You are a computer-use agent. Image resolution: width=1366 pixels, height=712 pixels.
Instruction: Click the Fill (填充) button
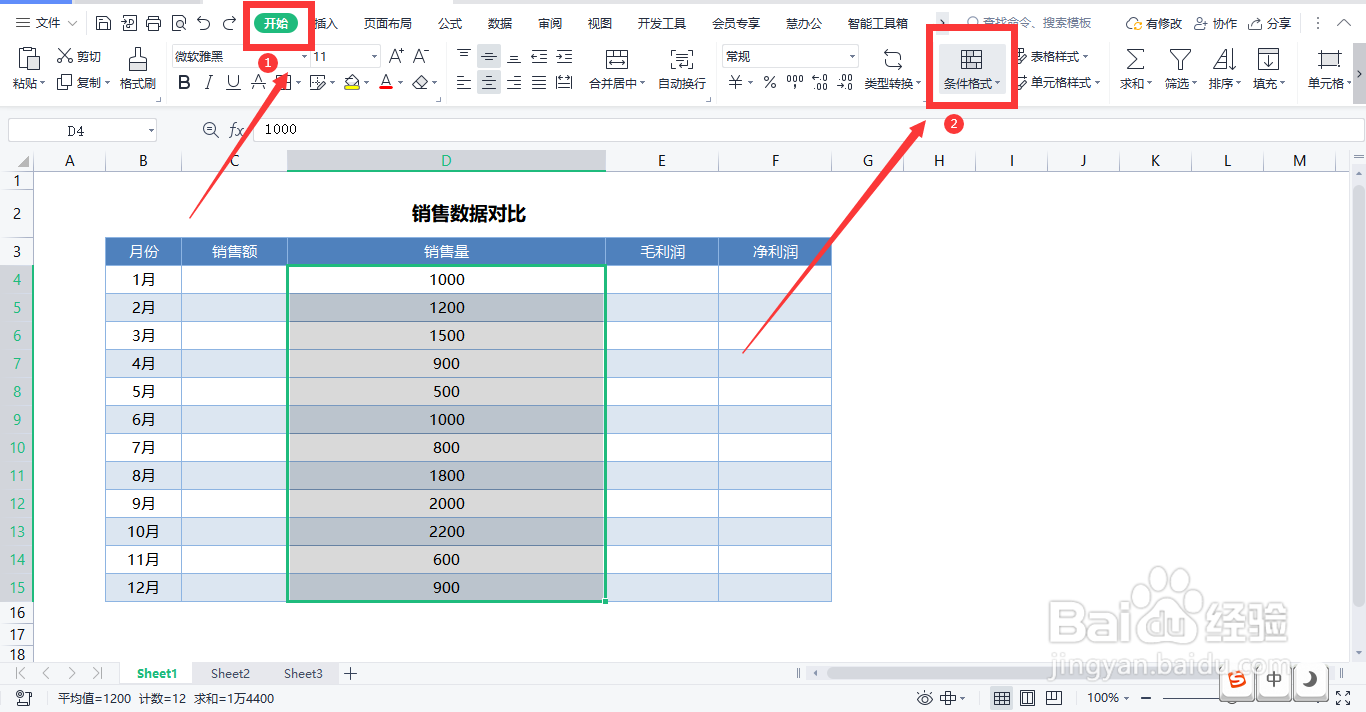click(1268, 69)
